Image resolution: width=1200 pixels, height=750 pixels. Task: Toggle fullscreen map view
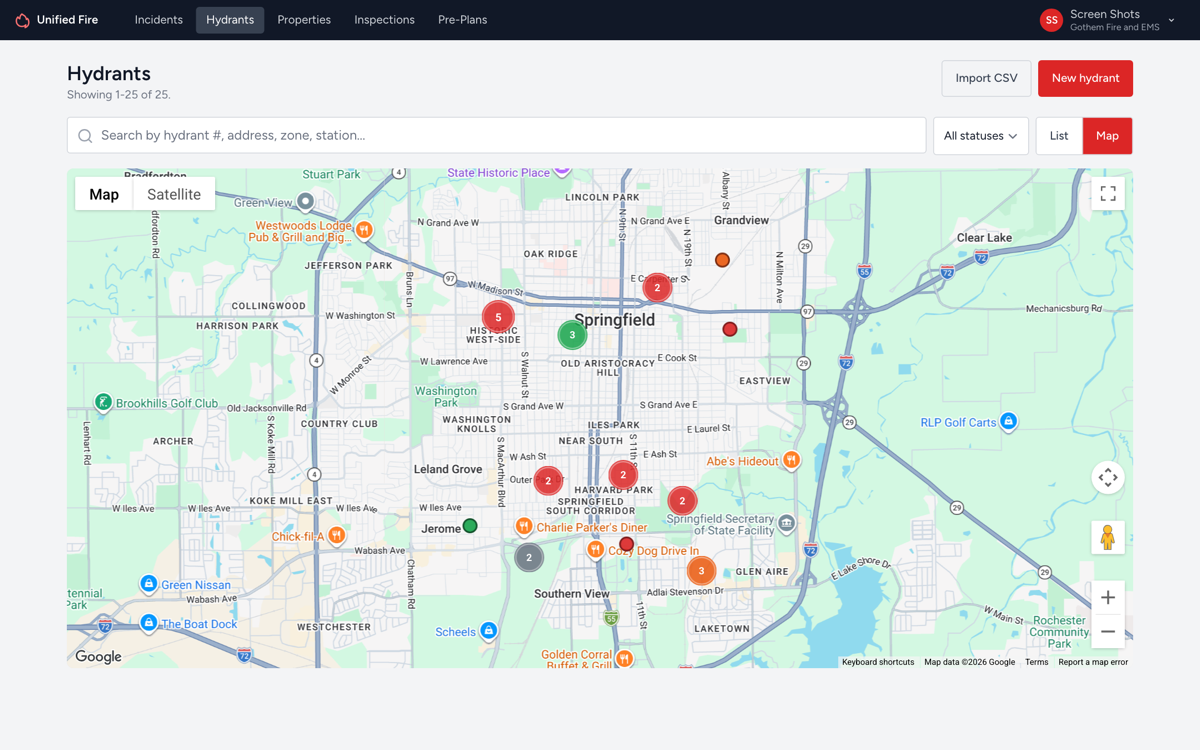[x=1108, y=194]
